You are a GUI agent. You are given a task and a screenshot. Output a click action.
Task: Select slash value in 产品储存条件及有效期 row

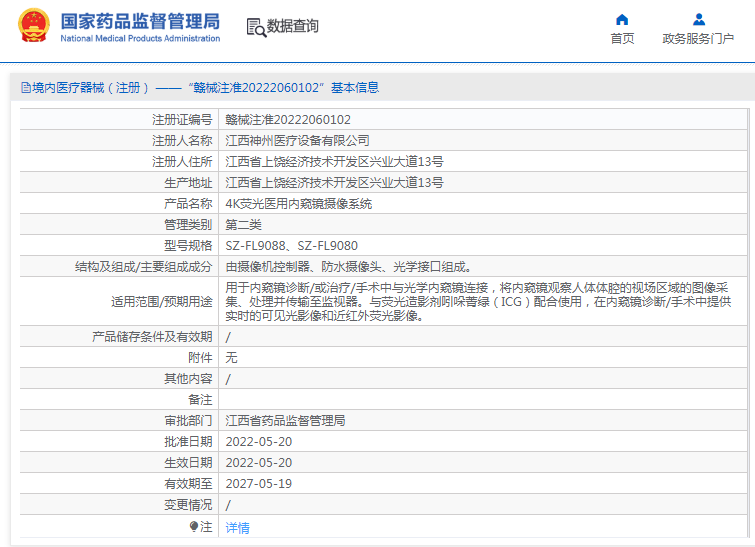tap(228, 337)
